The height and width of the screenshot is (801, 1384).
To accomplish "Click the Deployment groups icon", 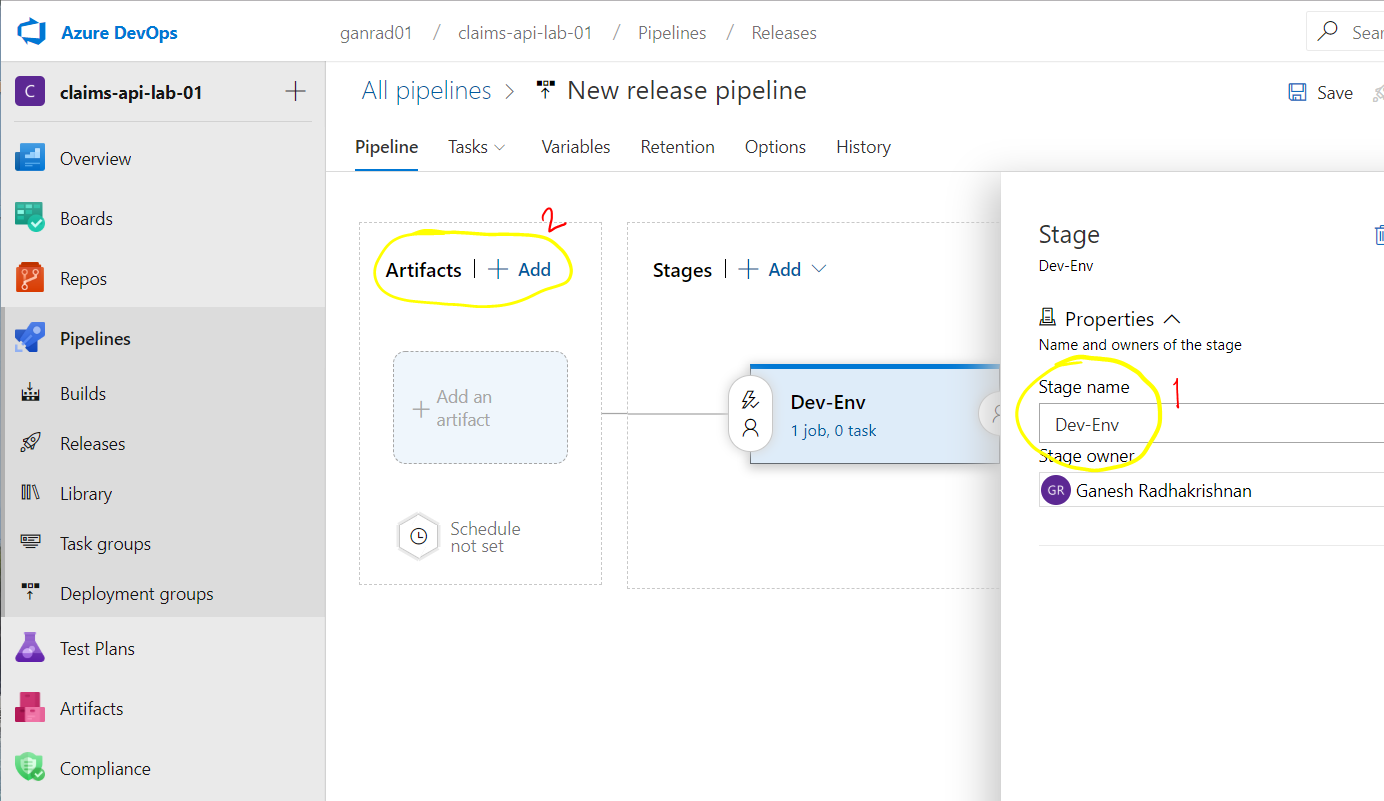I will [x=30, y=593].
